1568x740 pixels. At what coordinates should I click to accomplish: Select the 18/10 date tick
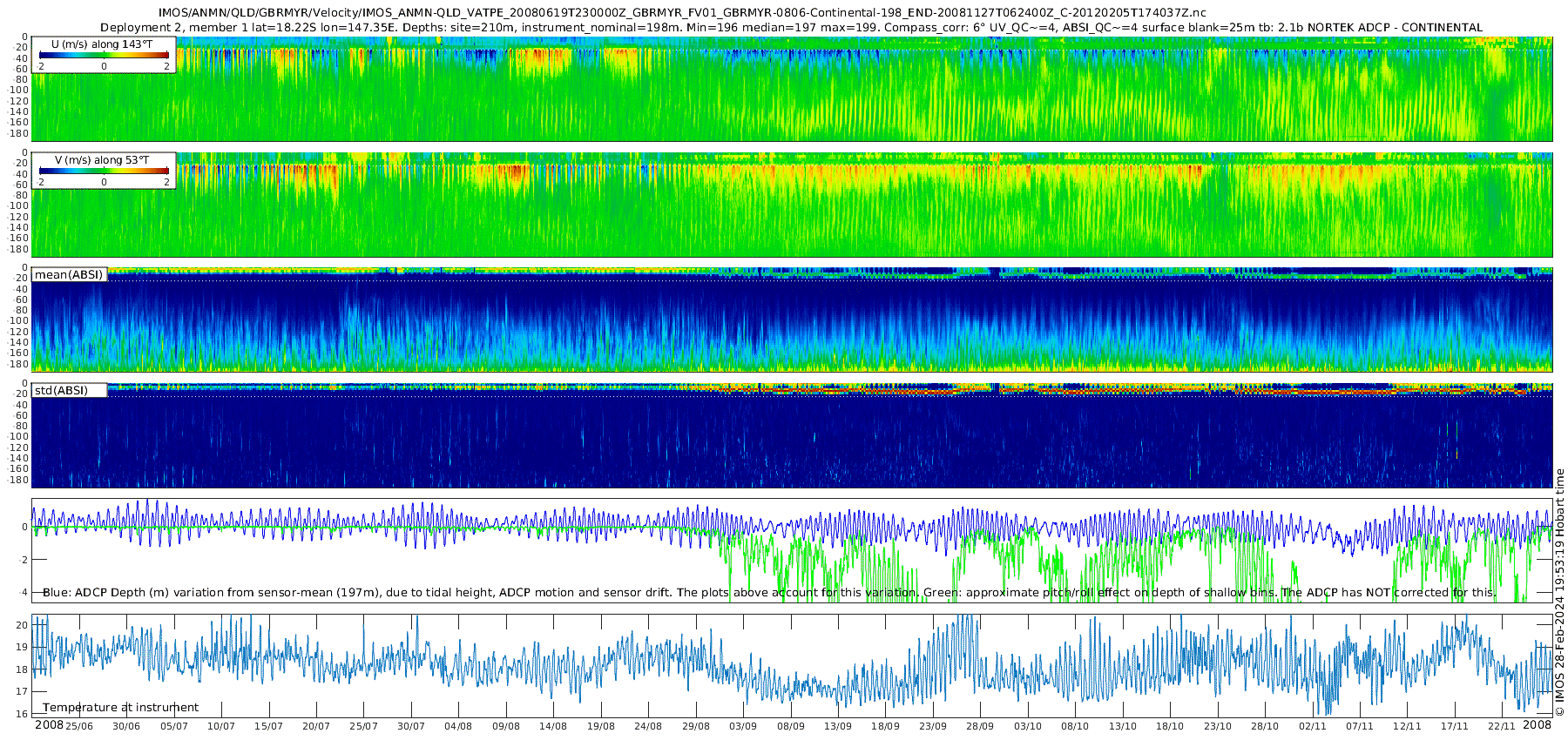pos(1170,726)
